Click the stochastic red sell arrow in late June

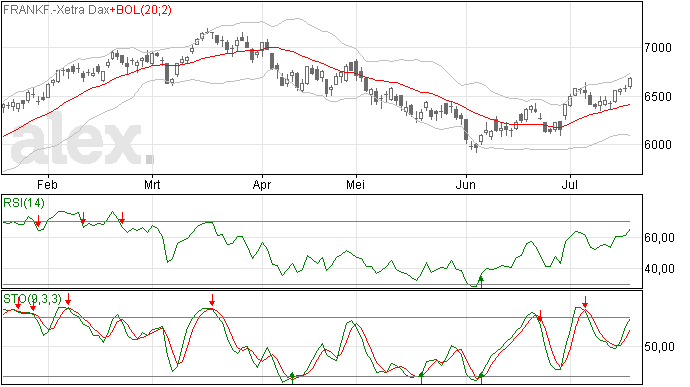[540, 316]
